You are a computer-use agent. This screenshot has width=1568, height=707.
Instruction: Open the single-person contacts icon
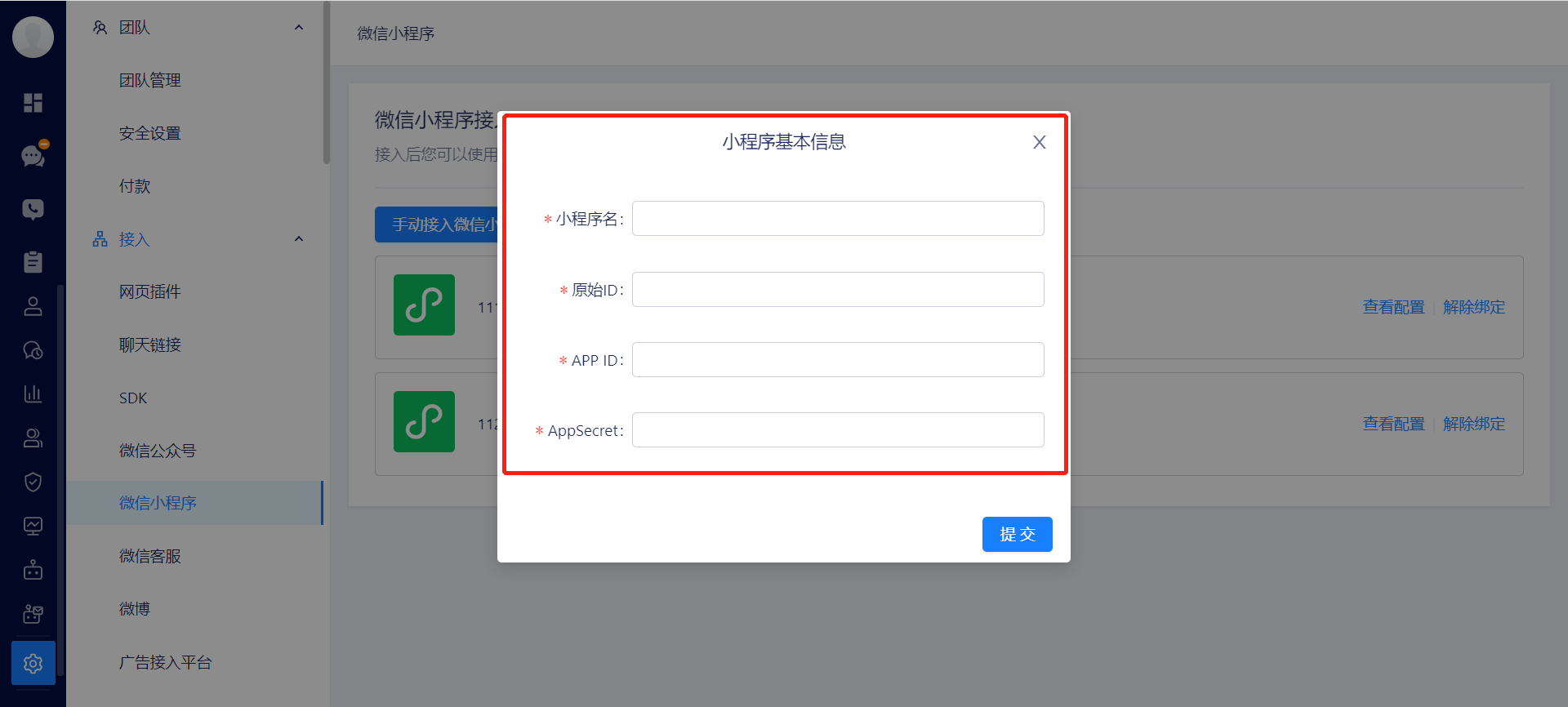[33, 306]
